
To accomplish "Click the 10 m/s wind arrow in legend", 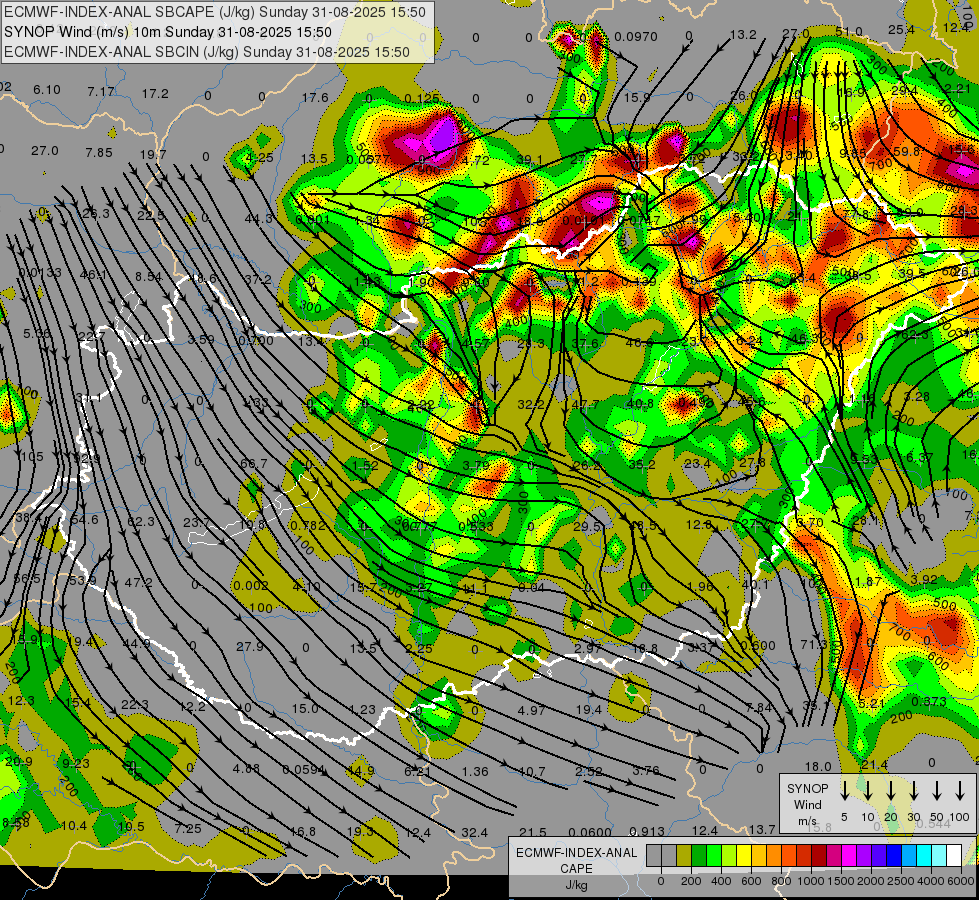I will tap(867, 789).
